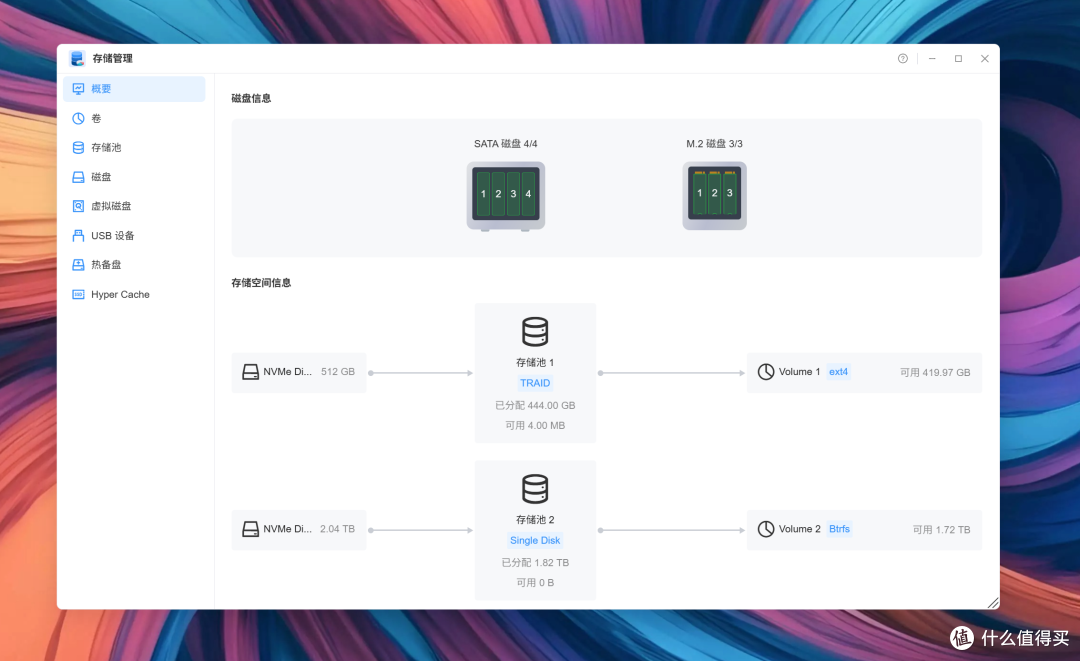The height and width of the screenshot is (661, 1080).
Task: Click the 已分配 444.00 GB text
Action: (535, 406)
